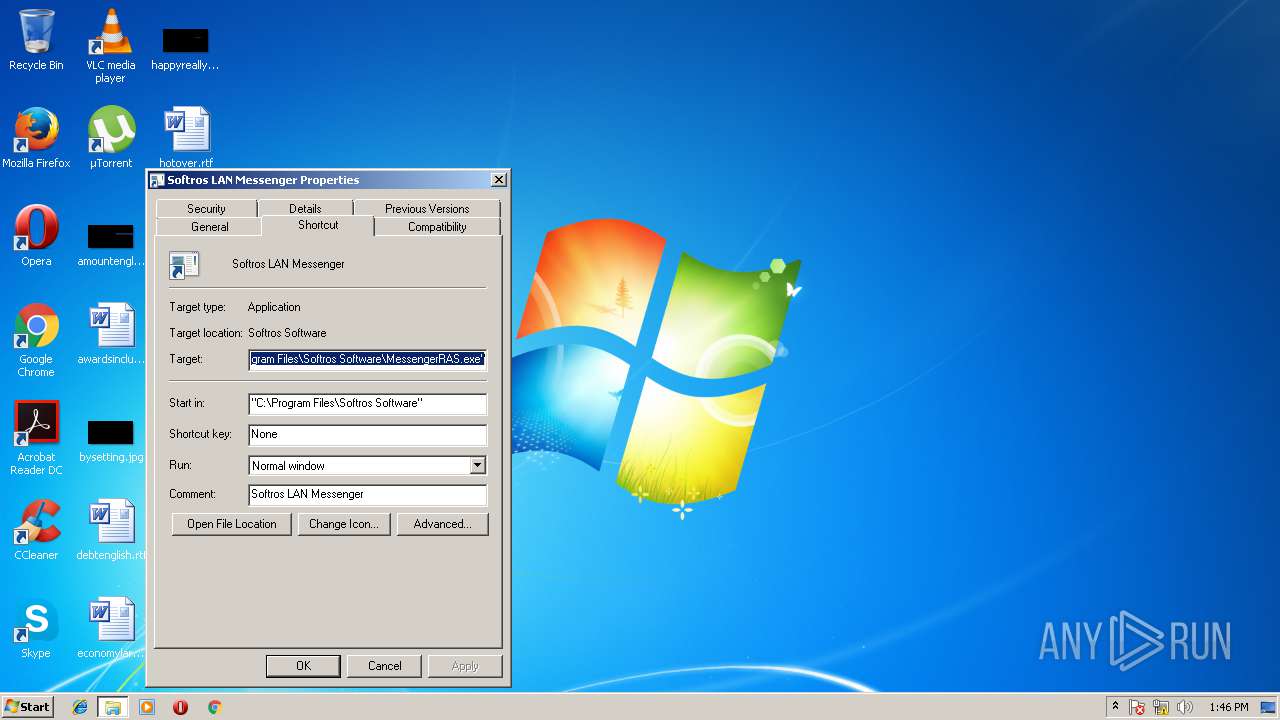This screenshot has height=720, width=1280.
Task: Click the clock showing 1:46 PM
Action: [1228, 707]
